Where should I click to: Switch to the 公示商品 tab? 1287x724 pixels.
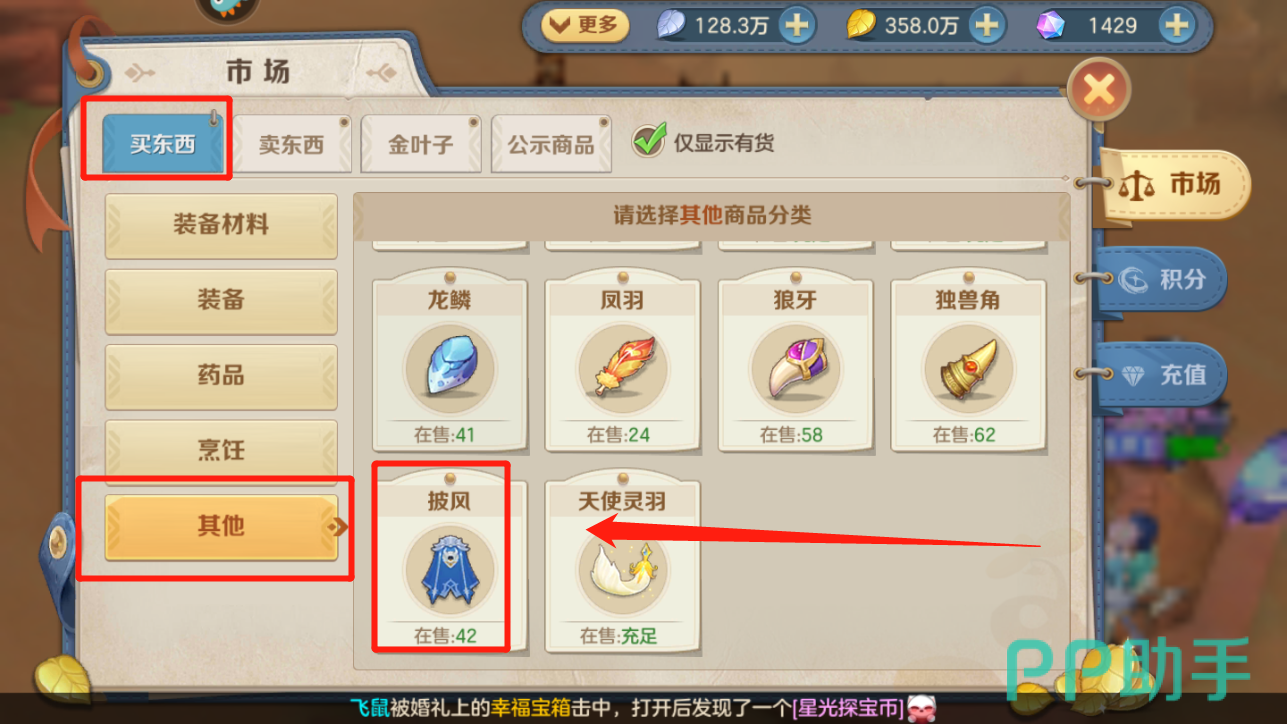[550, 144]
